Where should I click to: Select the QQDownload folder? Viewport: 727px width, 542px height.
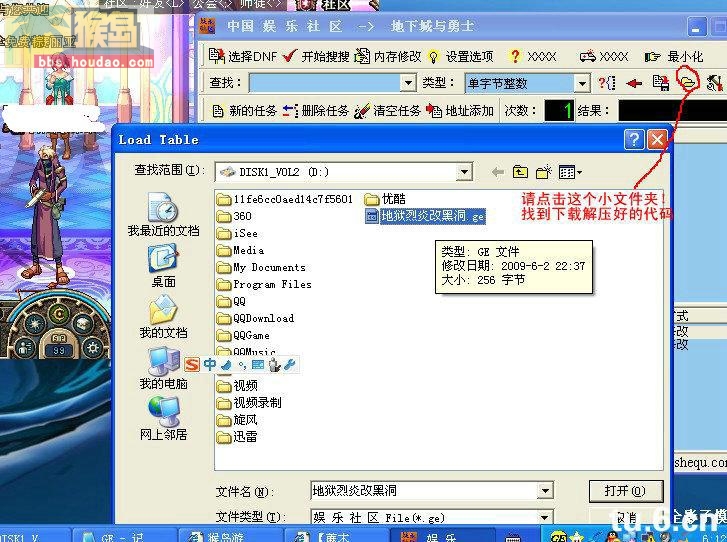(255, 319)
